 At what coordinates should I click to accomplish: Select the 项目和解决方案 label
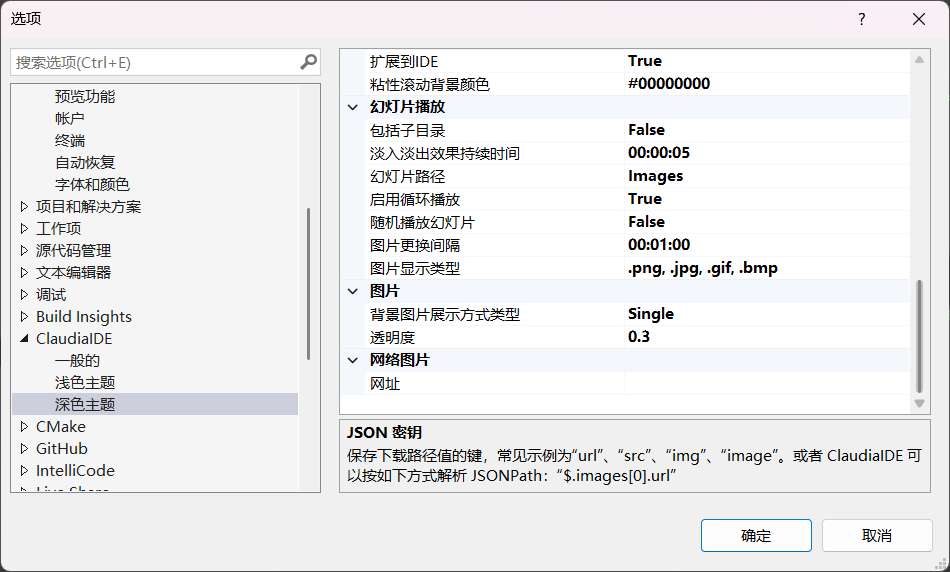[x=88, y=207]
